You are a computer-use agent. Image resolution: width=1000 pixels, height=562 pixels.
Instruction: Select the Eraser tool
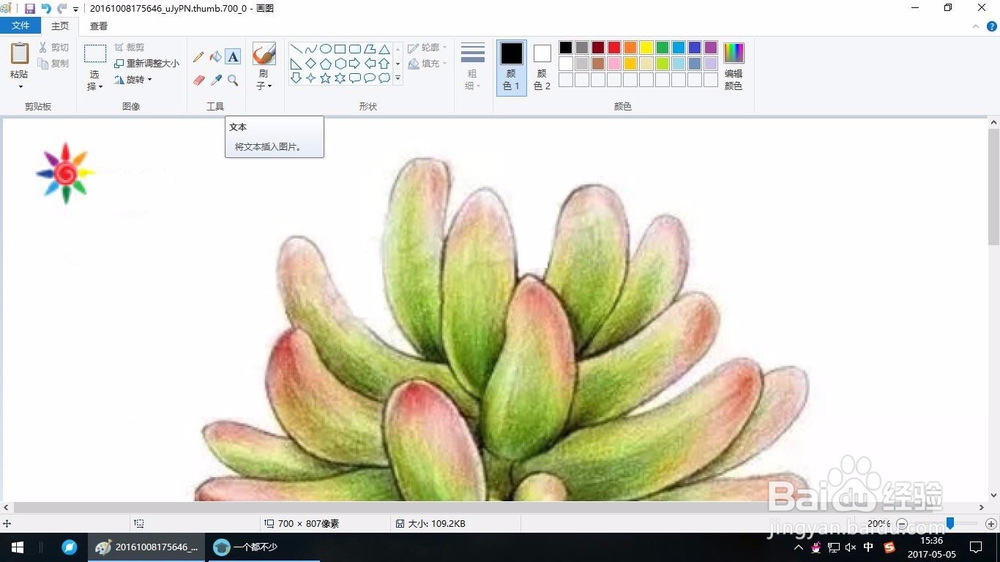(x=198, y=80)
